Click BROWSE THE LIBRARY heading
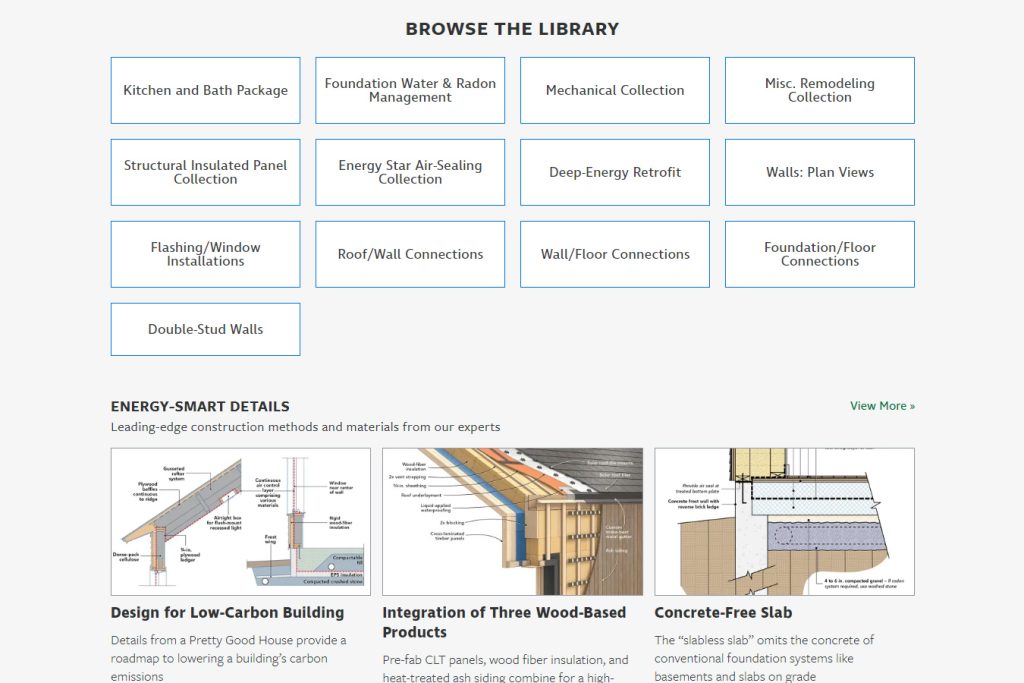This screenshot has width=1024, height=683. pos(512,29)
